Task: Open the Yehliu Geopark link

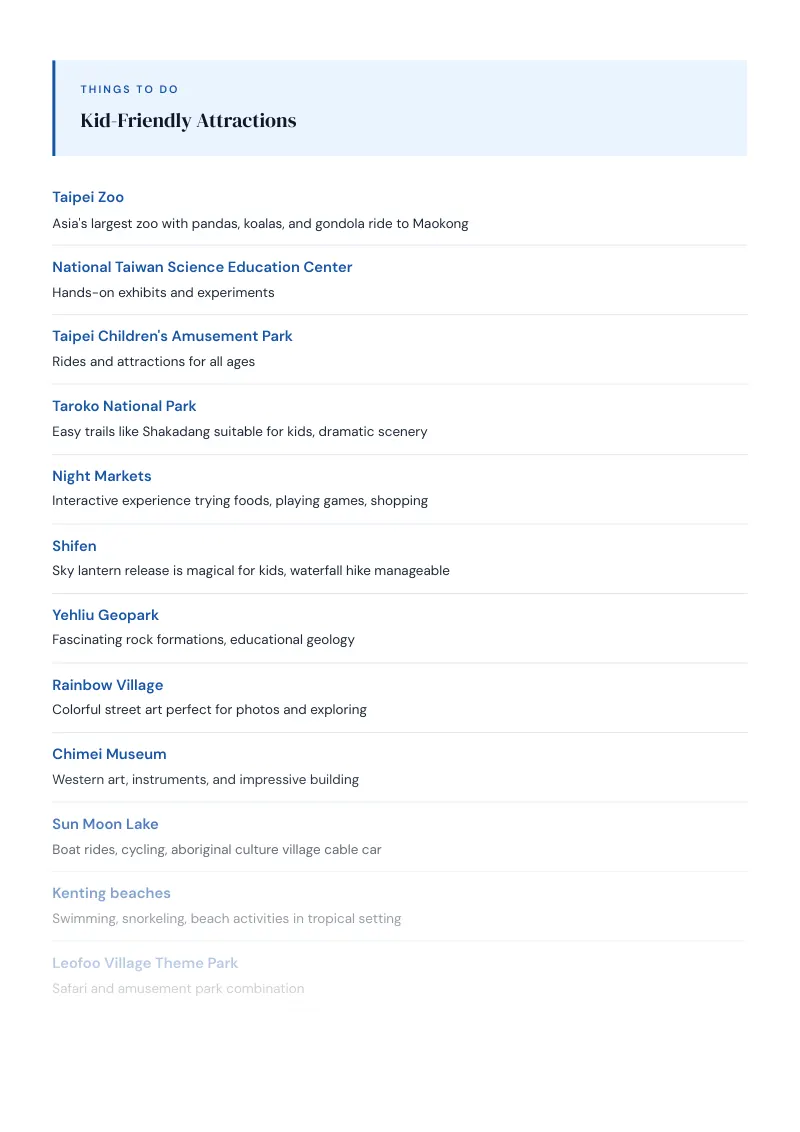Action: click(105, 615)
